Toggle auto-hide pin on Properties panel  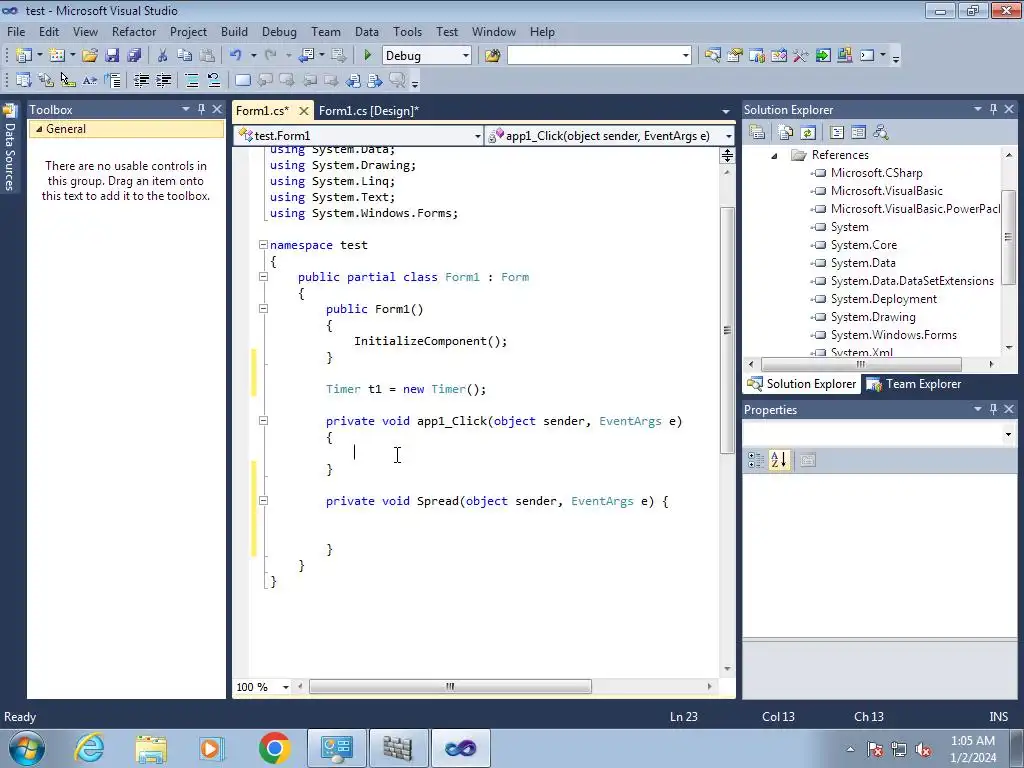993,409
